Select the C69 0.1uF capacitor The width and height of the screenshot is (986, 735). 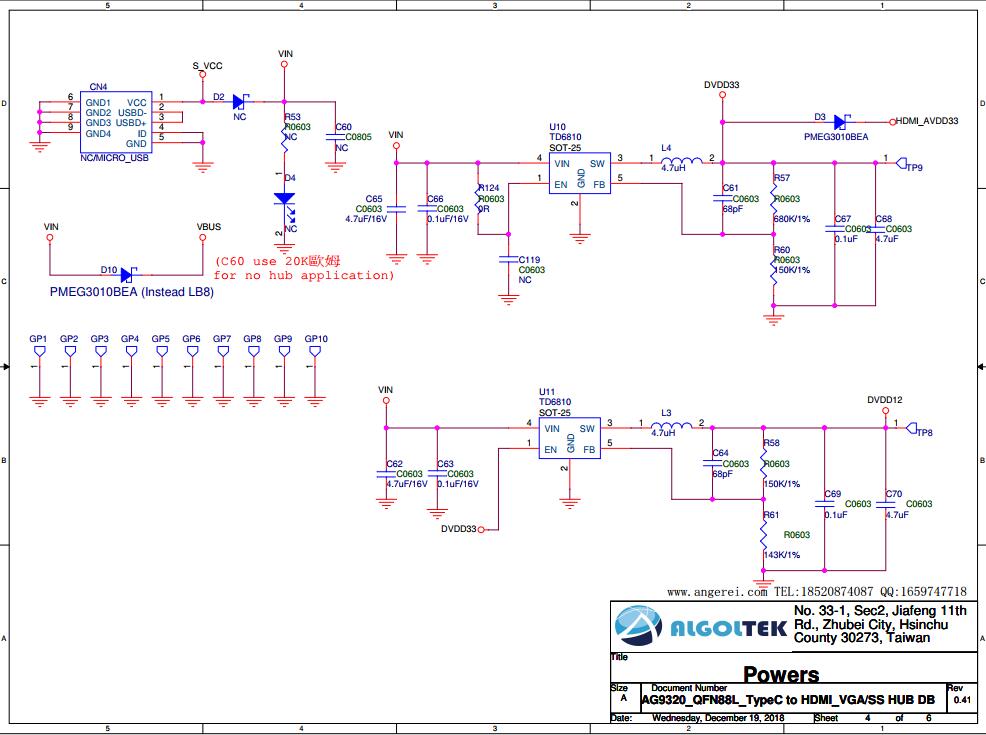(824, 504)
